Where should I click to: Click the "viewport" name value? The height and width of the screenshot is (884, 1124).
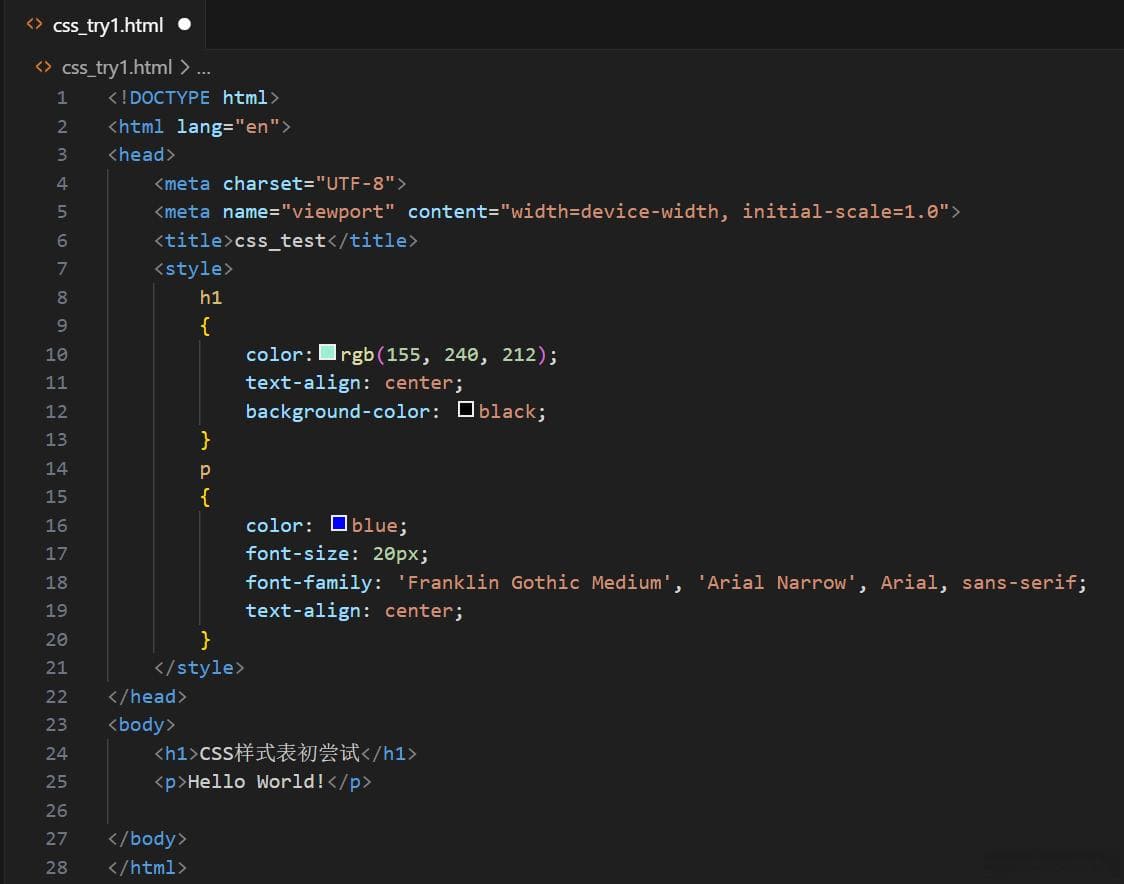tap(338, 212)
